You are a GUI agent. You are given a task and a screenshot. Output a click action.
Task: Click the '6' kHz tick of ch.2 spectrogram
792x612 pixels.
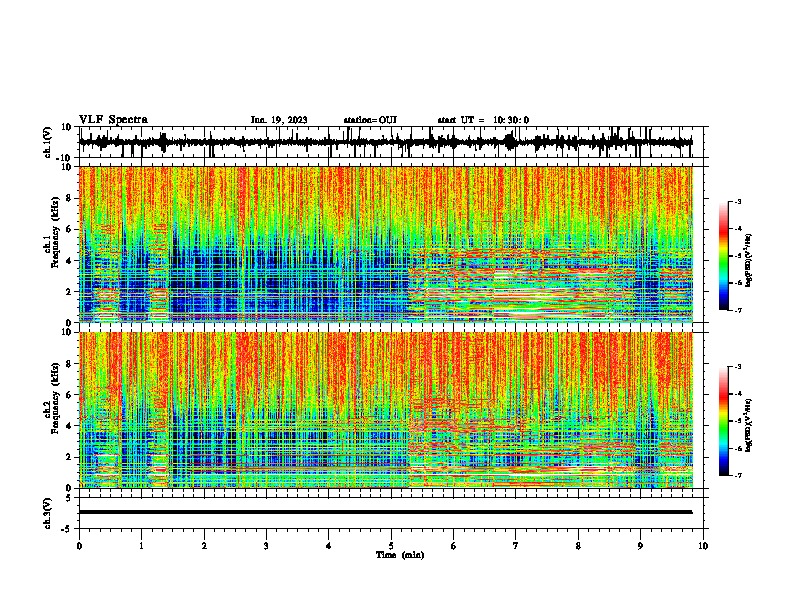tap(70, 395)
